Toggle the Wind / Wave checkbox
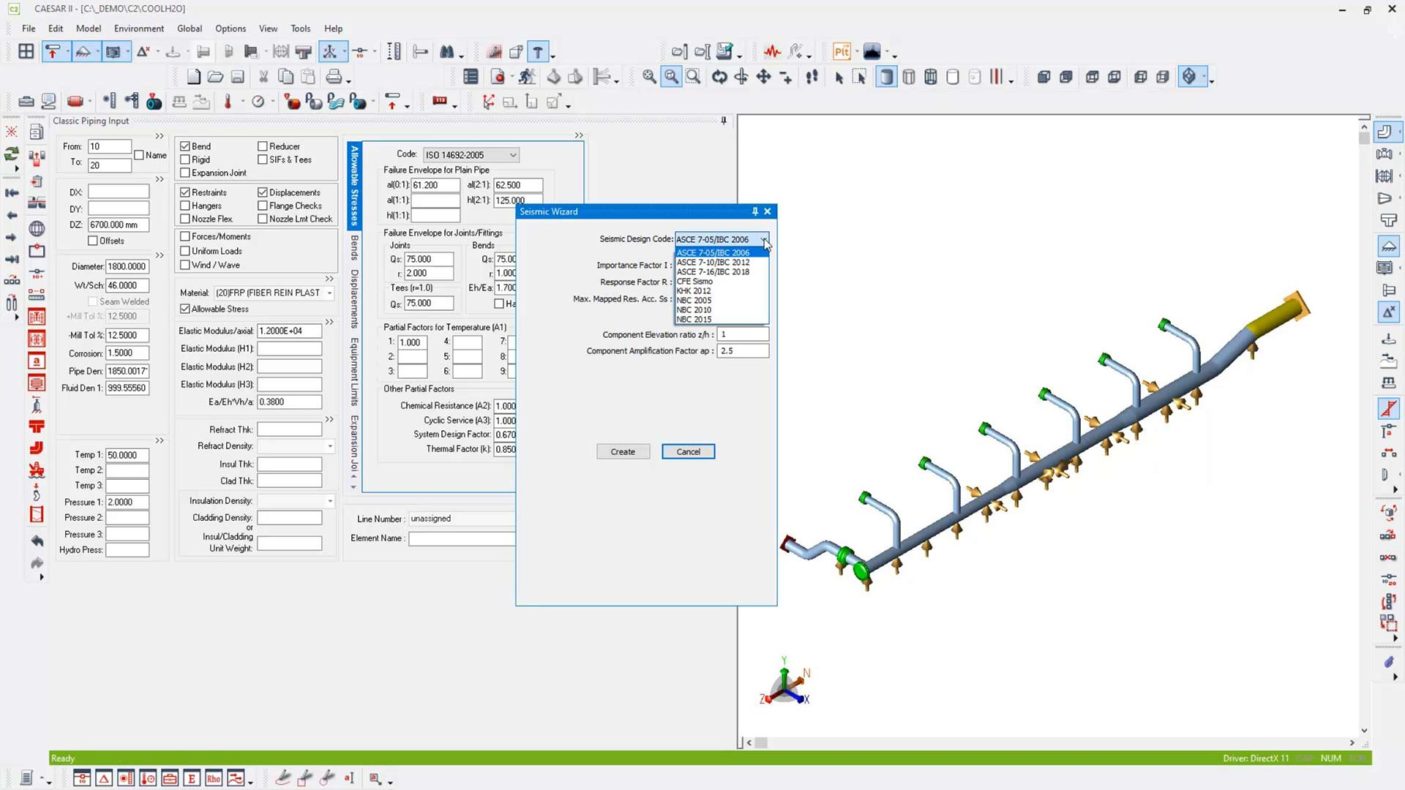 click(x=185, y=265)
